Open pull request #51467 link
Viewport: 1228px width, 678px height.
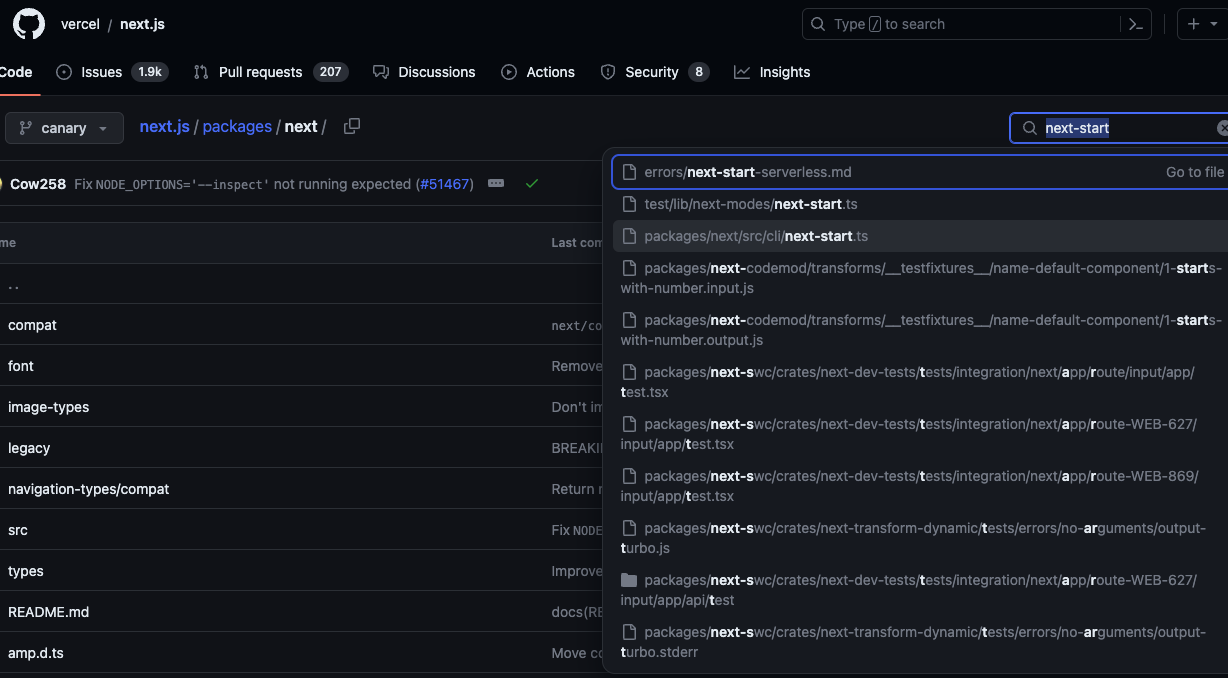click(x=444, y=184)
